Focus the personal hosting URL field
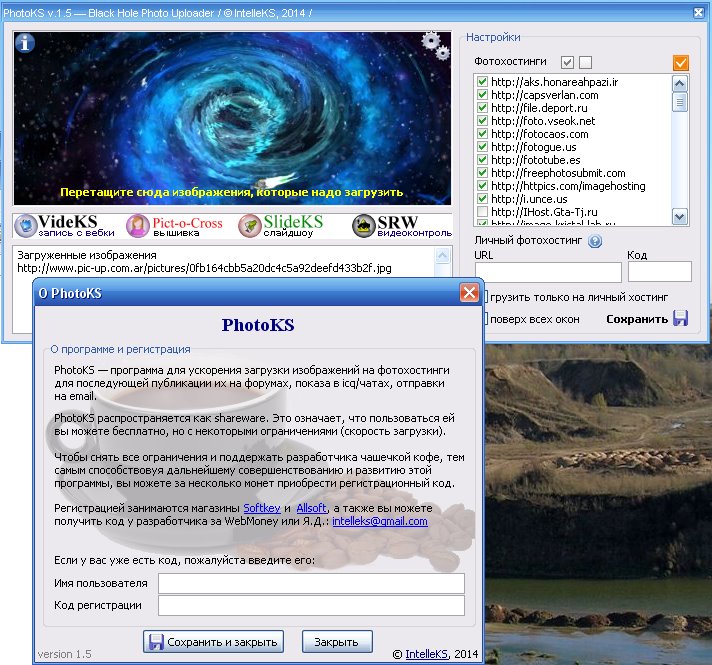712x665 pixels. pyautogui.click(x=548, y=273)
